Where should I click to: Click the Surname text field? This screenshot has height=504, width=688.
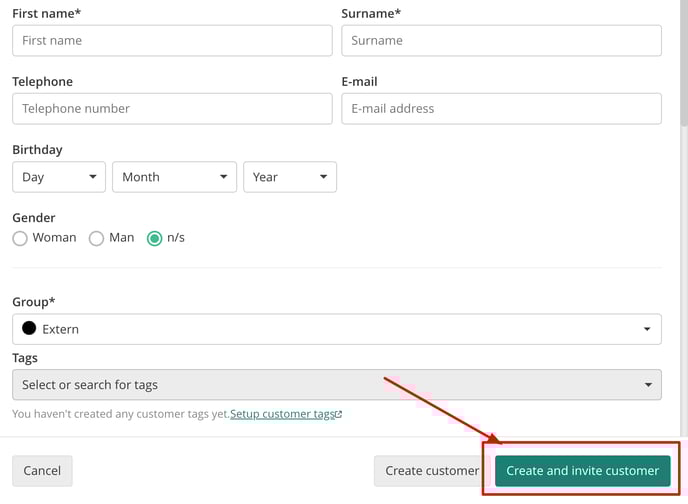(x=502, y=40)
